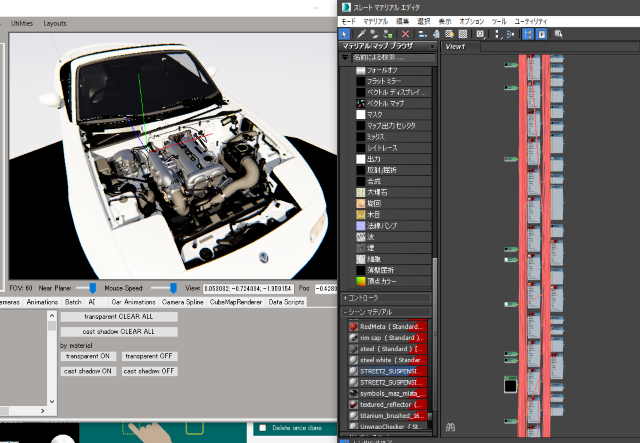Click the transparent ON button

click(89, 356)
